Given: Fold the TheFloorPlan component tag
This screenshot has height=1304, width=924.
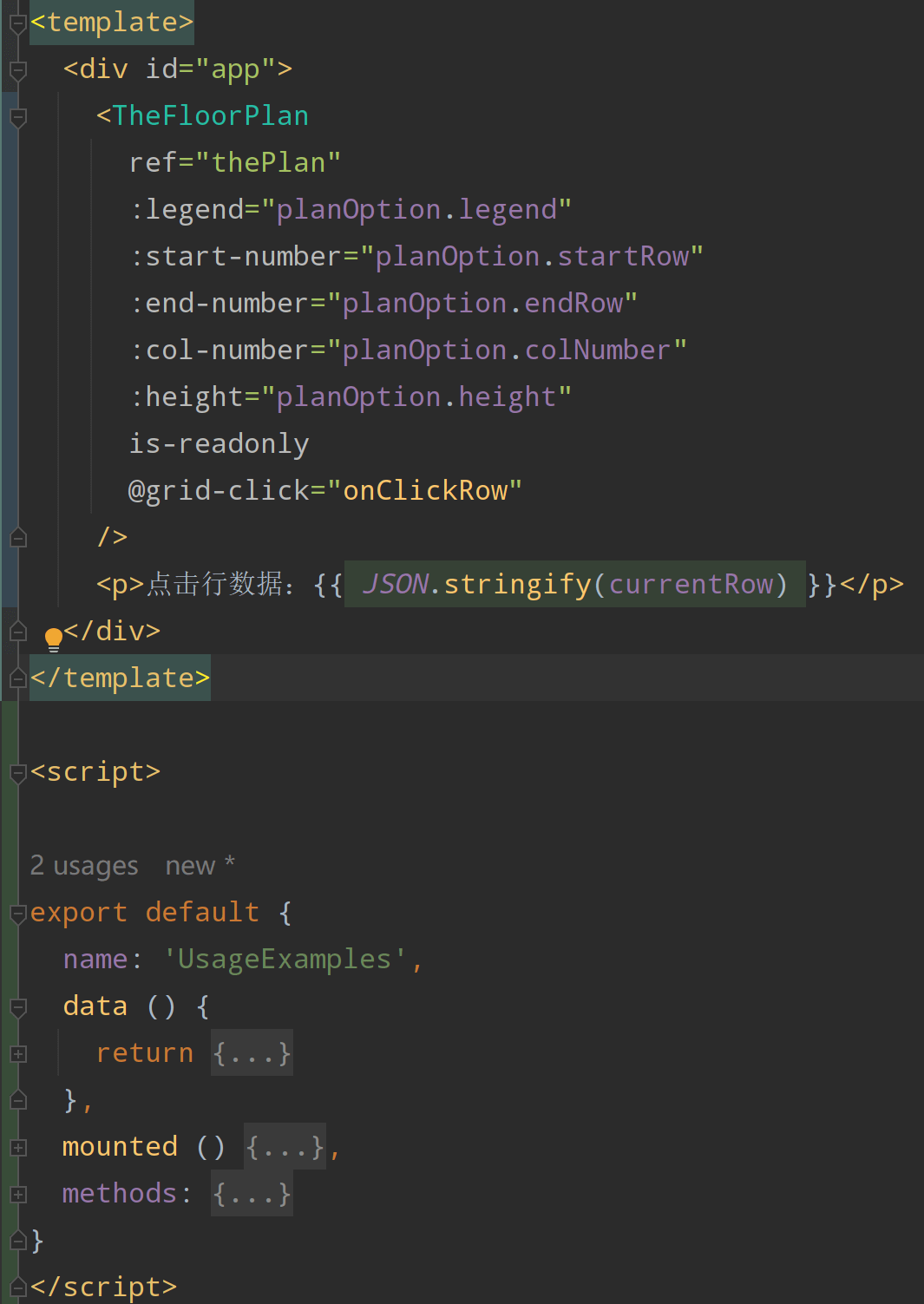Looking at the screenshot, I should (17, 116).
